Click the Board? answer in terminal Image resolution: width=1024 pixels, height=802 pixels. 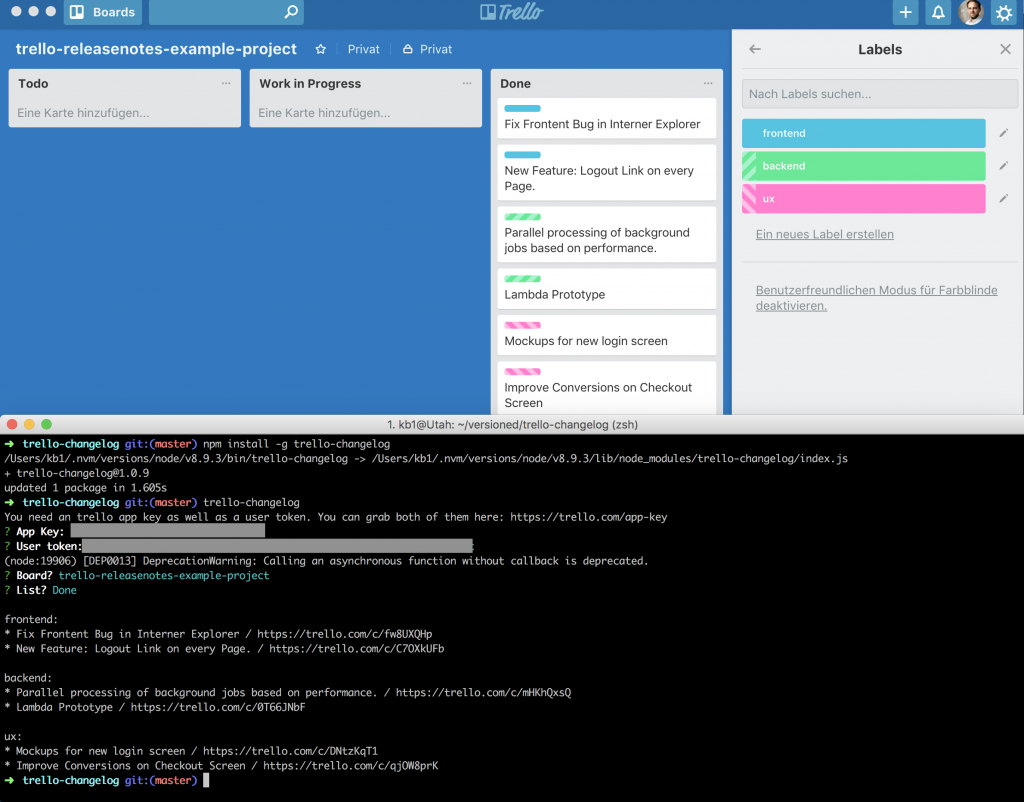click(163, 575)
